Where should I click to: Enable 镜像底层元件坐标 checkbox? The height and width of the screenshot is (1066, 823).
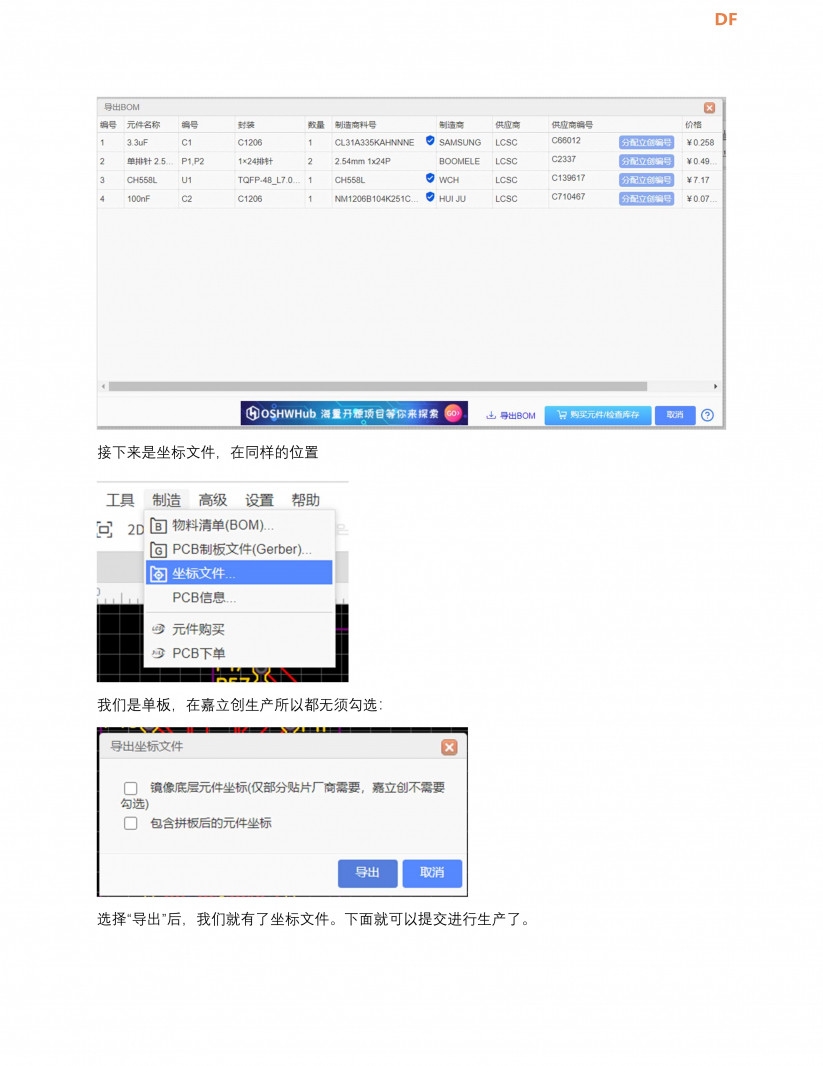(130, 788)
